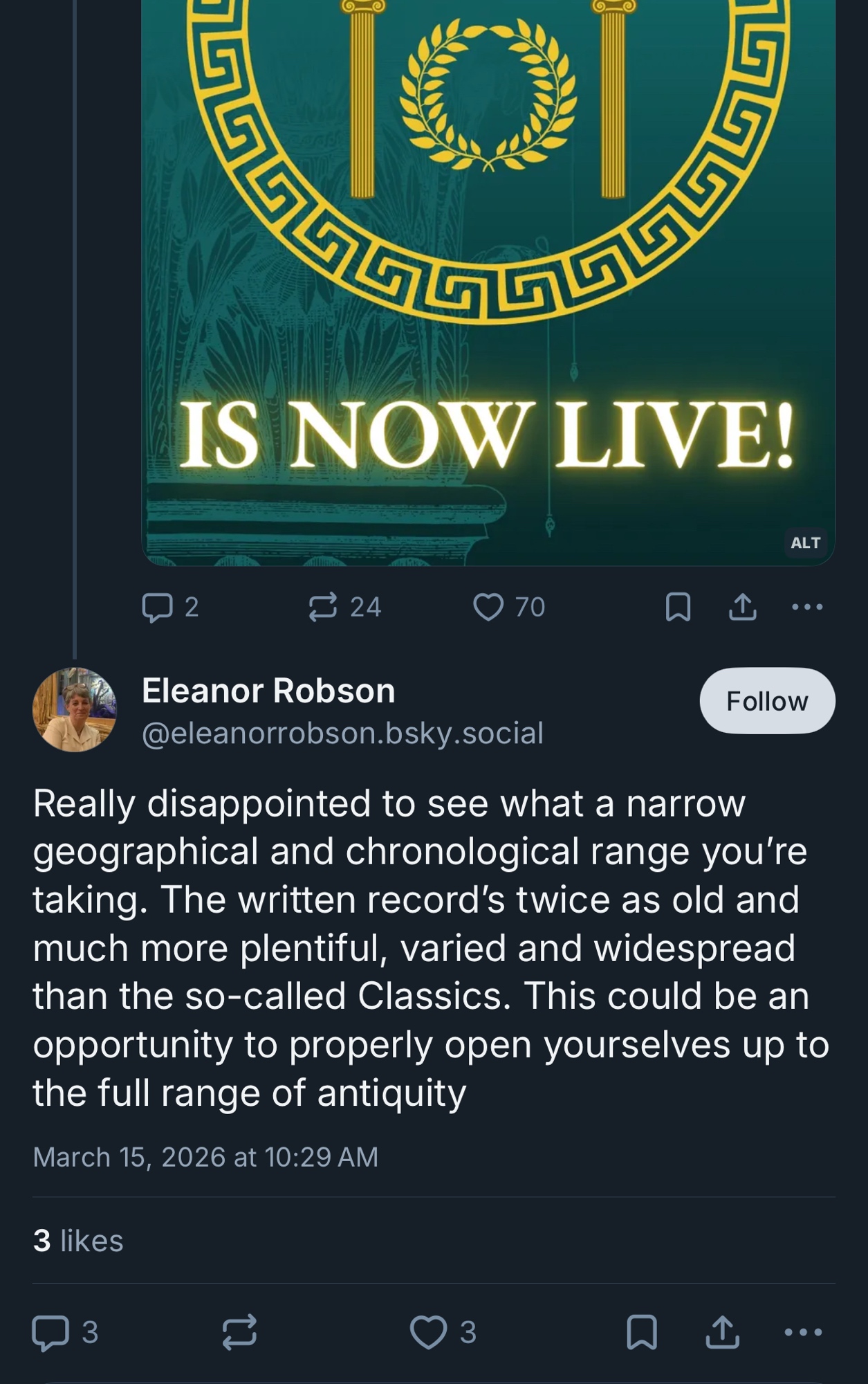Show the list of 3 likes
Screen dimensions: 868x1384
tap(78, 1241)
